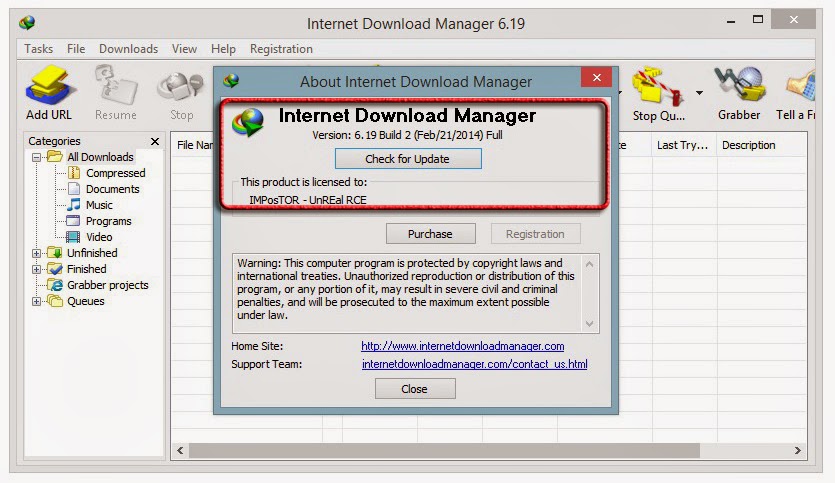This screenshot has width=835, height=483.
Task: Click licensed name 'IMPosTOR - UnREal RCE'
Action: 308,200
